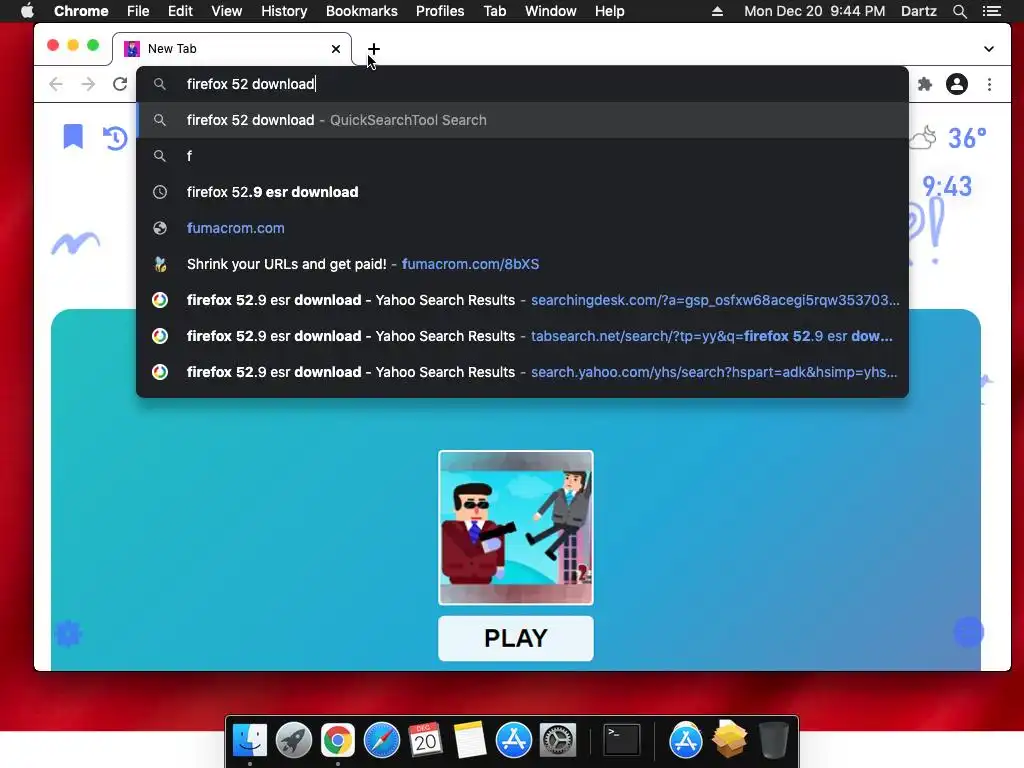Click the 36° temperature reading

967,138
